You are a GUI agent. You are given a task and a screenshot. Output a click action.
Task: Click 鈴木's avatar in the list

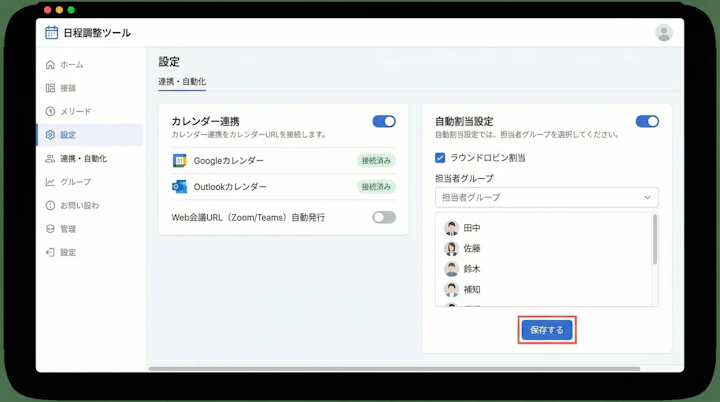pyautogui.click(x=451, y=269)
